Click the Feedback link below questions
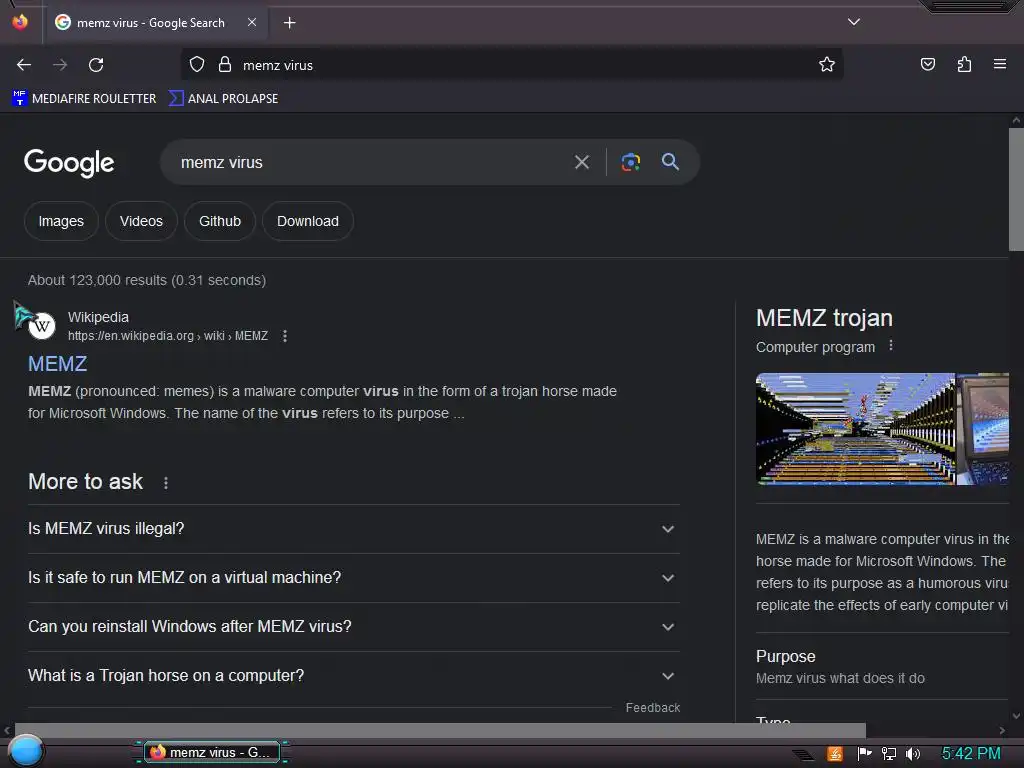The image size is (1024, 768). tap(652, 707)
